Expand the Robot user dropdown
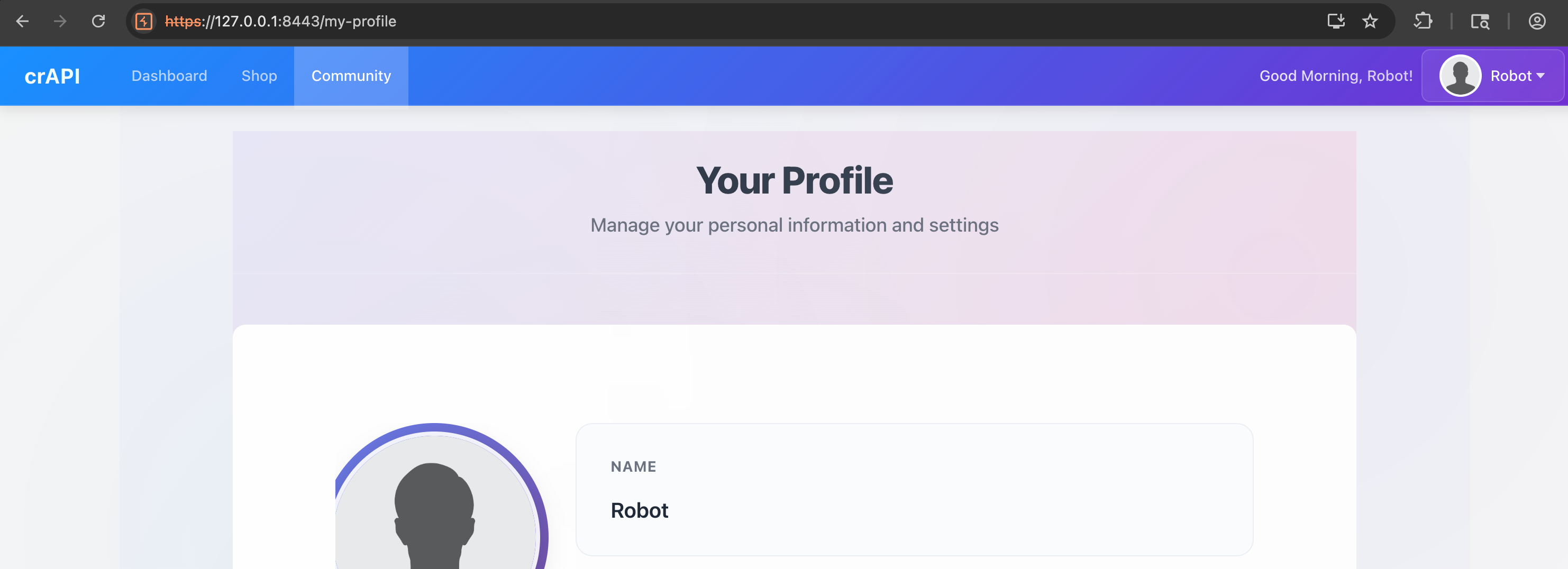Screen dimensions: 1568x569 [x=1510, y=76]
